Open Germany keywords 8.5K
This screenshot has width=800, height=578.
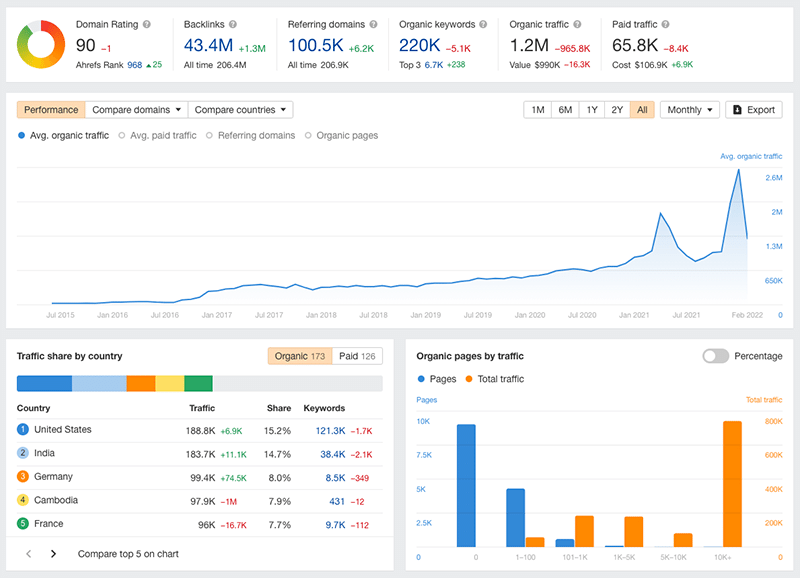point(335,478)
